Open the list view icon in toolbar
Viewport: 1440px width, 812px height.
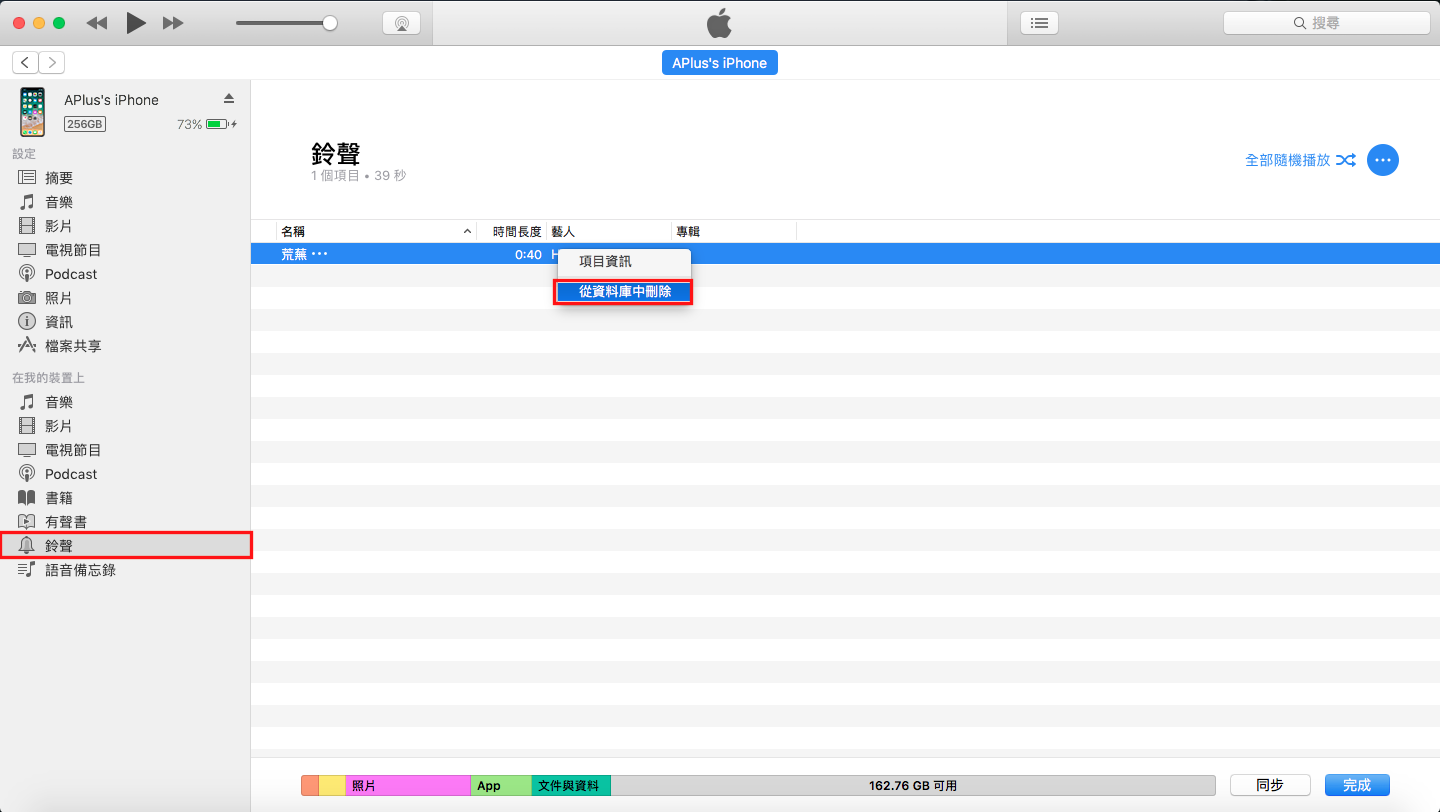[1039, 23]
